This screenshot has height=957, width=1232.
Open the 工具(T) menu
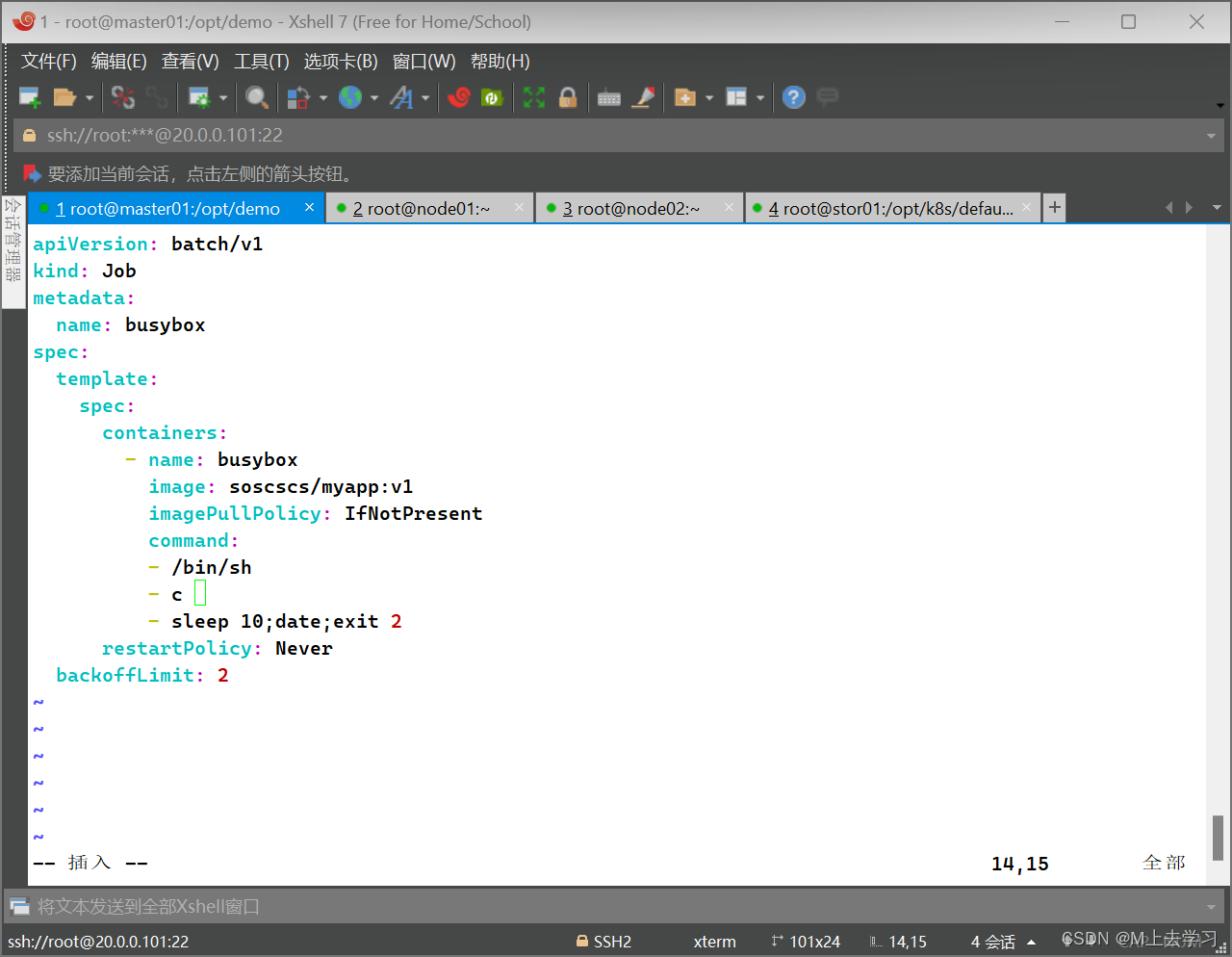click(x=262, y=62)
